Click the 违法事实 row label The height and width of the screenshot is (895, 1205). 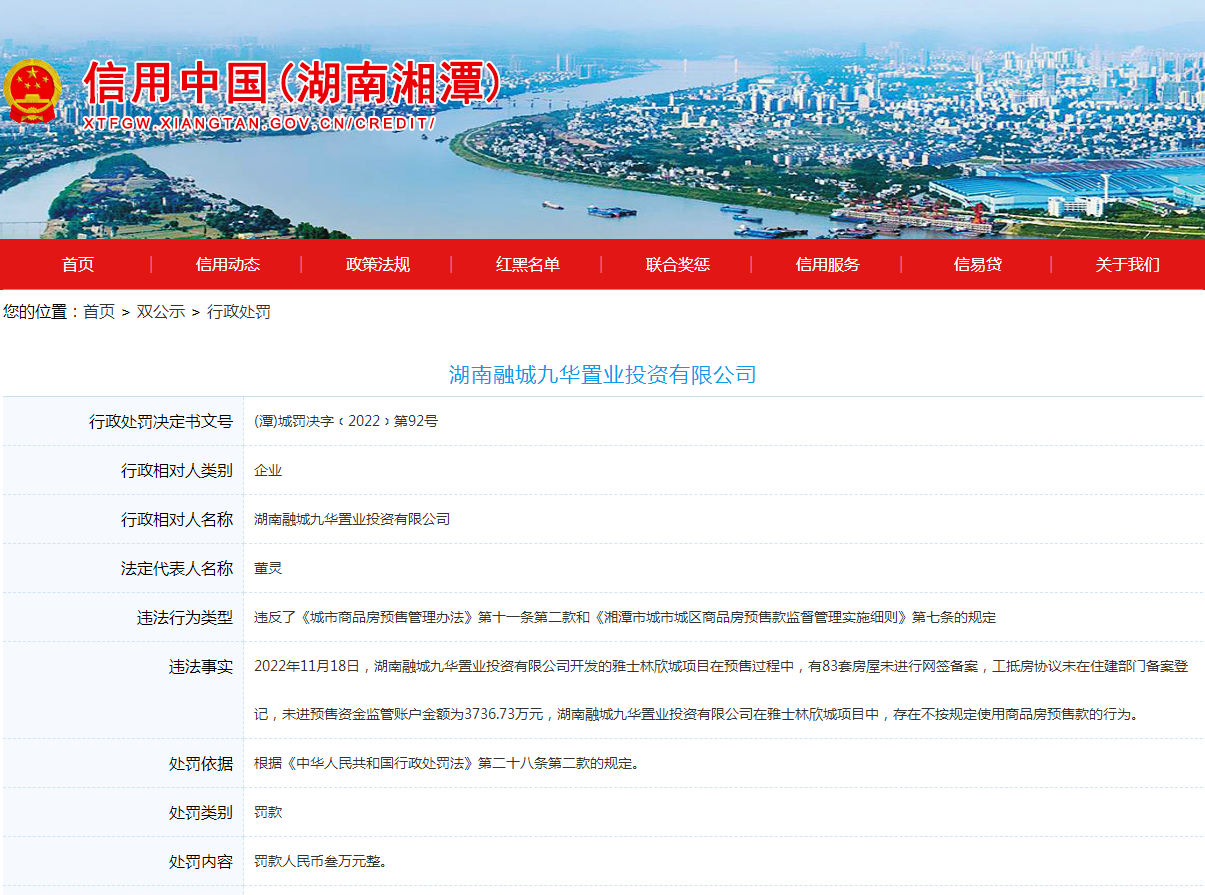201,666
